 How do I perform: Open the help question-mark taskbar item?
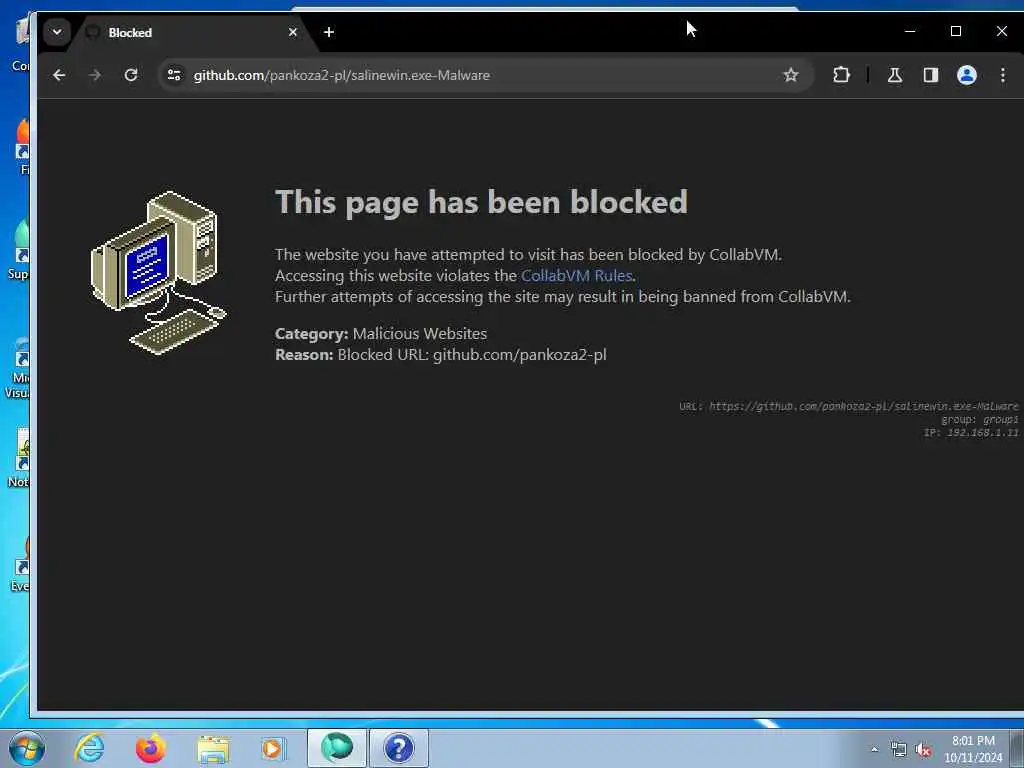(398, 748)
